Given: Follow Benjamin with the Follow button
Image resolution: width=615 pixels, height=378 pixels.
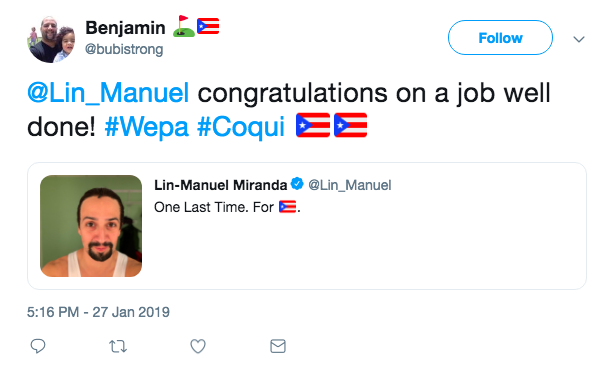Looking at the screenshot, I should click(500, 38).
